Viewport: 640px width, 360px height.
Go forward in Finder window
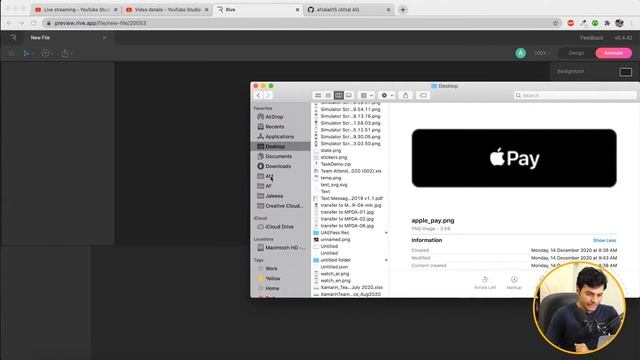coord(268,96)
